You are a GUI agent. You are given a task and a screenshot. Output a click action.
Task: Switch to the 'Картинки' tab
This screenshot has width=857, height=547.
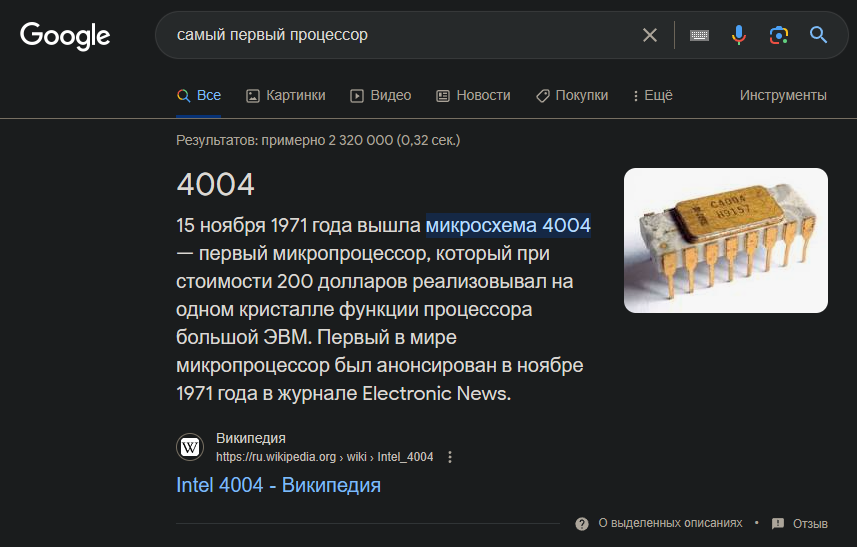(285, 96)
